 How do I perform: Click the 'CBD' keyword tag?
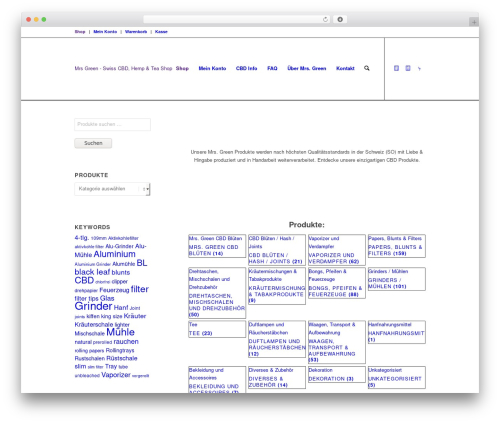point(84,280)
